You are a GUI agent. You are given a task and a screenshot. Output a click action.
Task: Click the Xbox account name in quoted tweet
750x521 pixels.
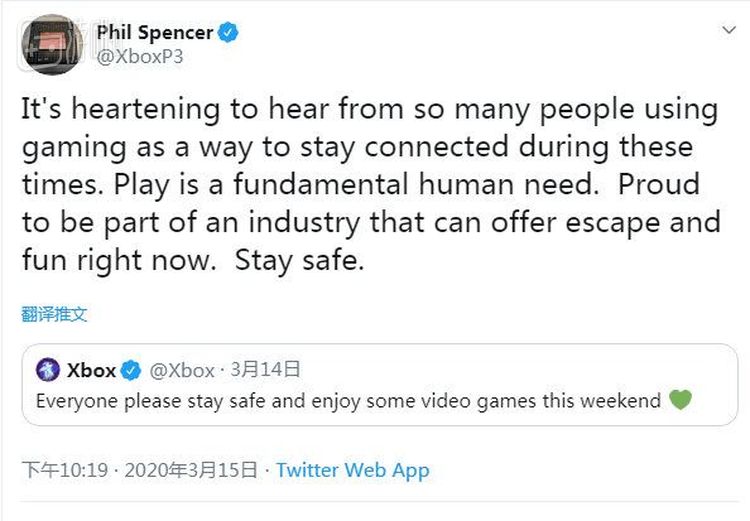(x=91, y=371)
